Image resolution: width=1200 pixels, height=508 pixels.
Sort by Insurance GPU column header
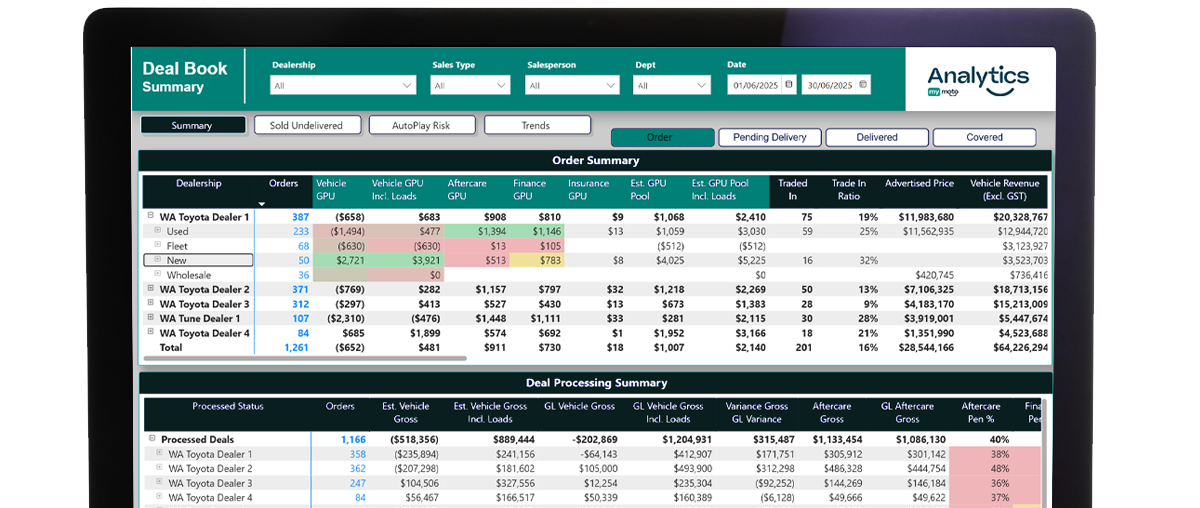tap(588, 189)
